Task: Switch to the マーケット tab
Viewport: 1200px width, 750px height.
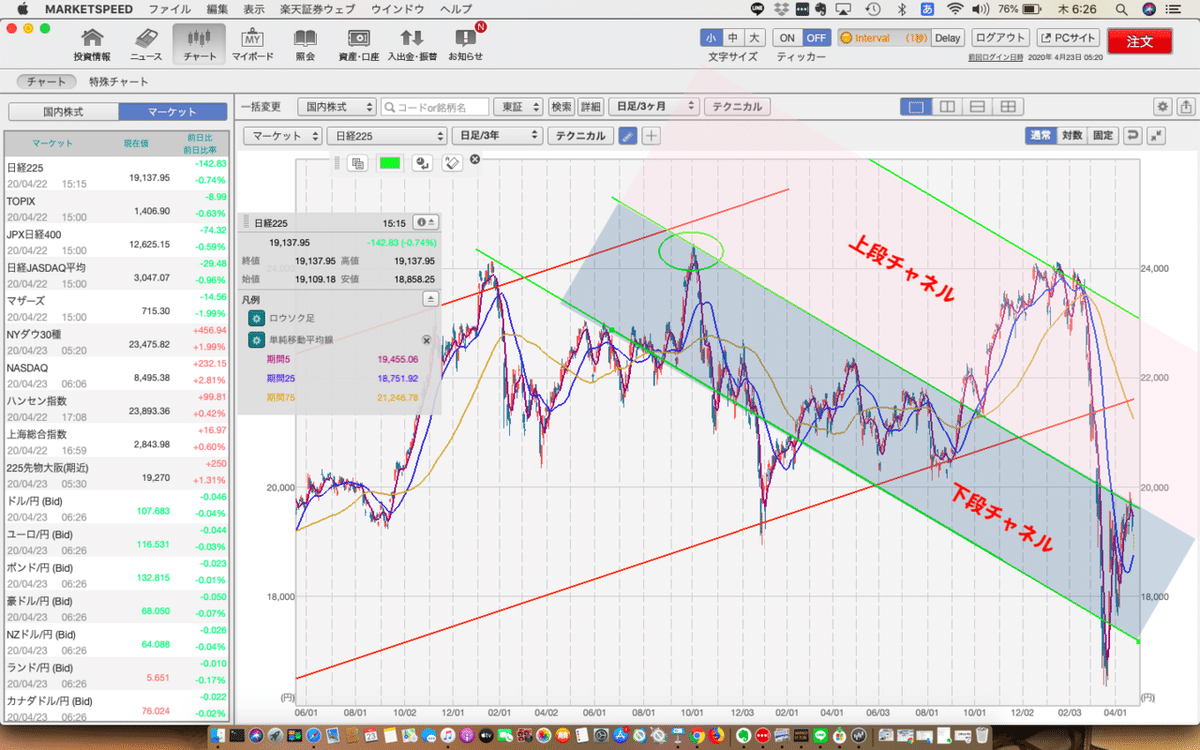Action: click(173, 112)
